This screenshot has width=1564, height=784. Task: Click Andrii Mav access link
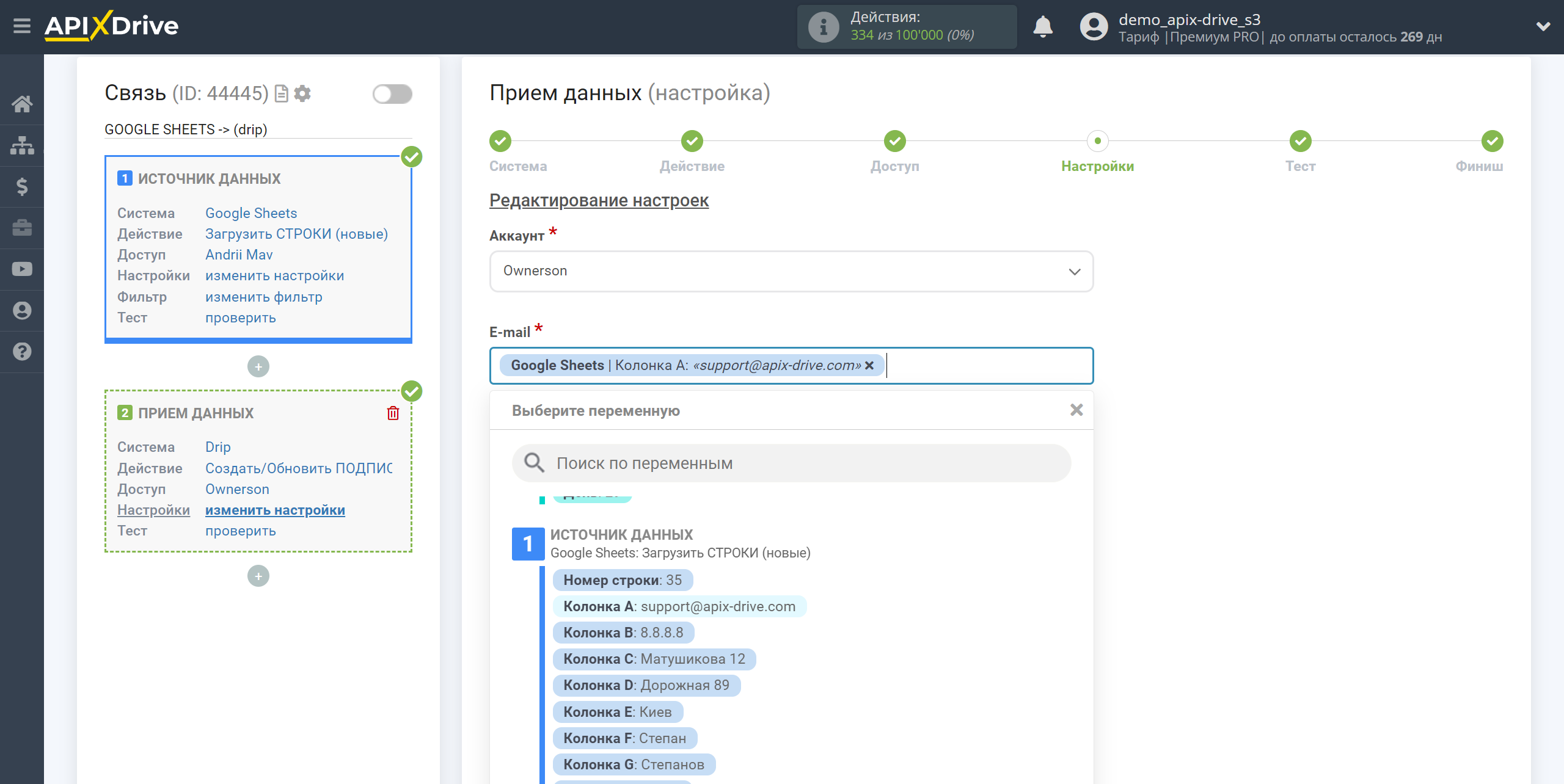click(239, 255)
